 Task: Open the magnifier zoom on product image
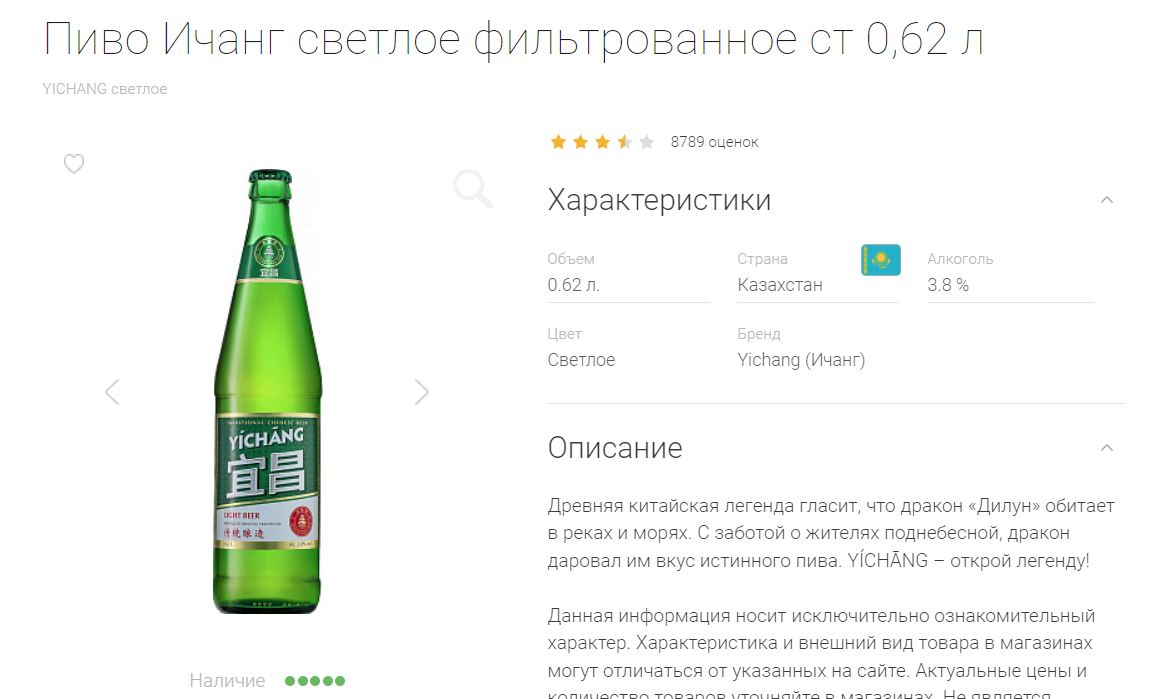pos(473,189)
